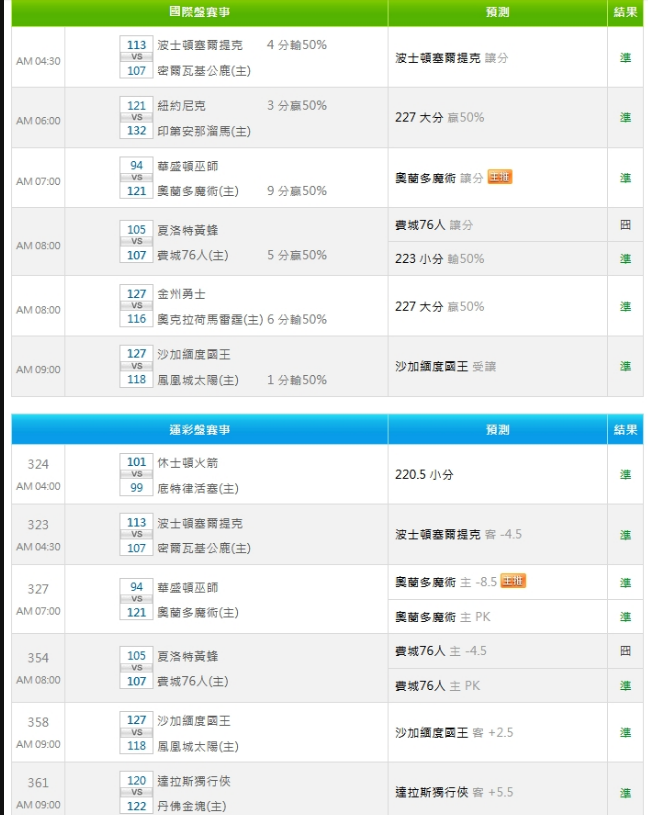This screenshot has height=815, width=648.
Task: Click score 116 for 奧克拉荷馬雷霆
Action: coord(137,319)
